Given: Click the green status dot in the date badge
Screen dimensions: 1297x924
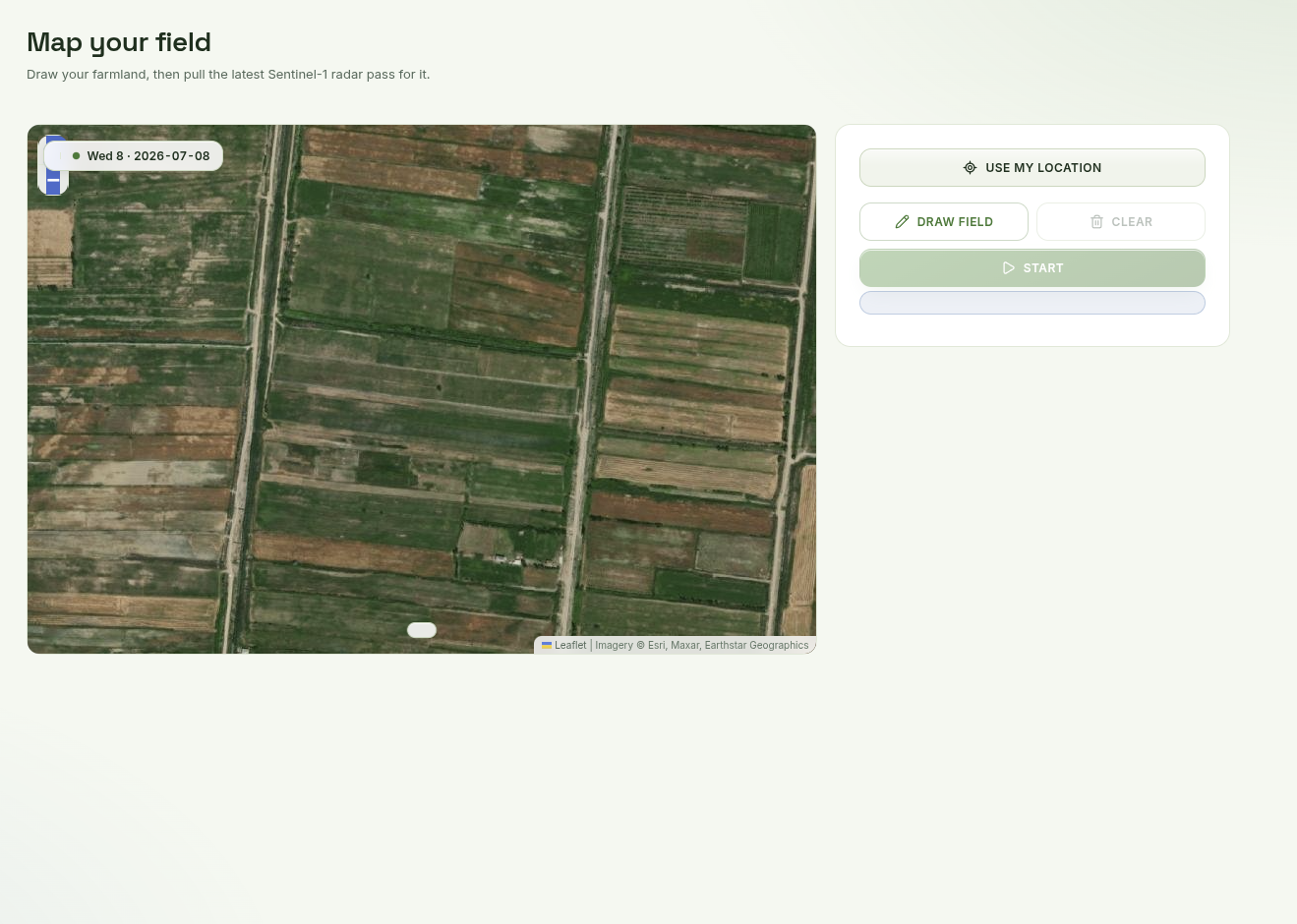Looking at the screenshot, I should point(76,156).
